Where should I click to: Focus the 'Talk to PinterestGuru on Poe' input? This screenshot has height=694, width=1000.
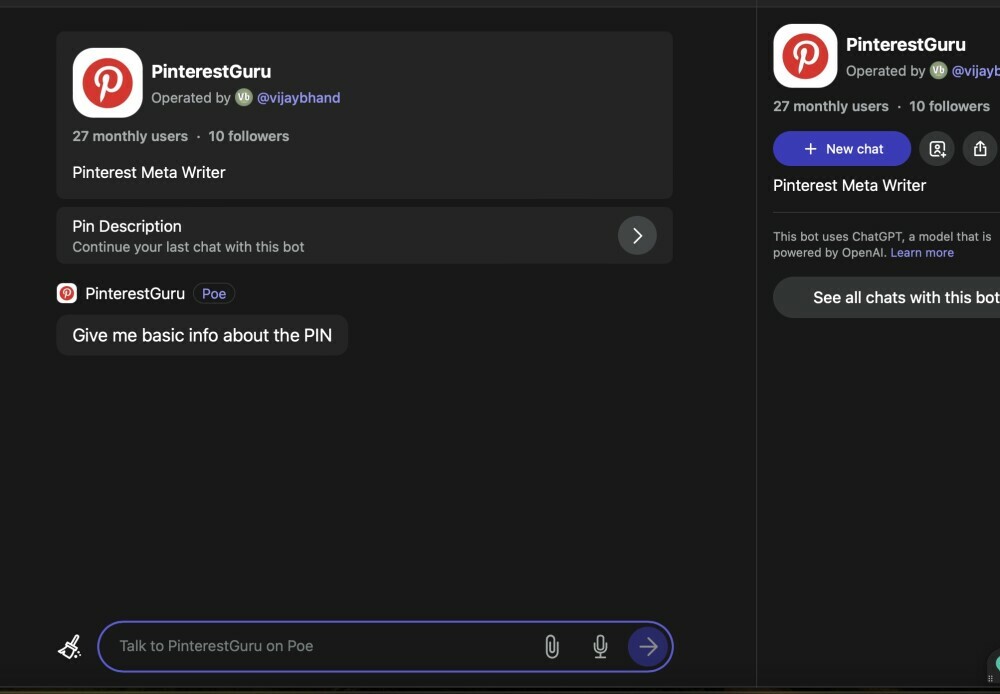click(x=320, y=646)
